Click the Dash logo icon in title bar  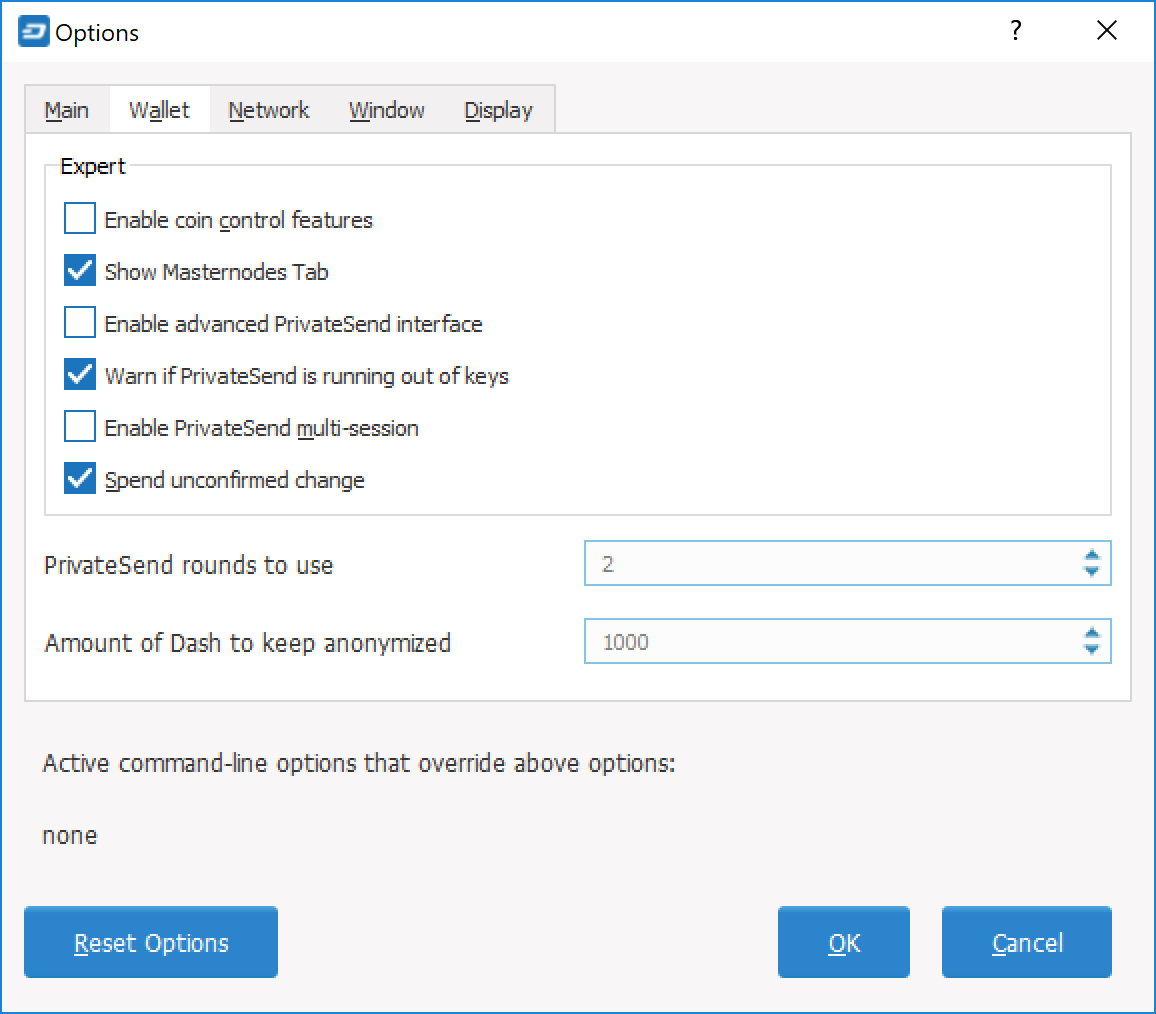[33, 32]
